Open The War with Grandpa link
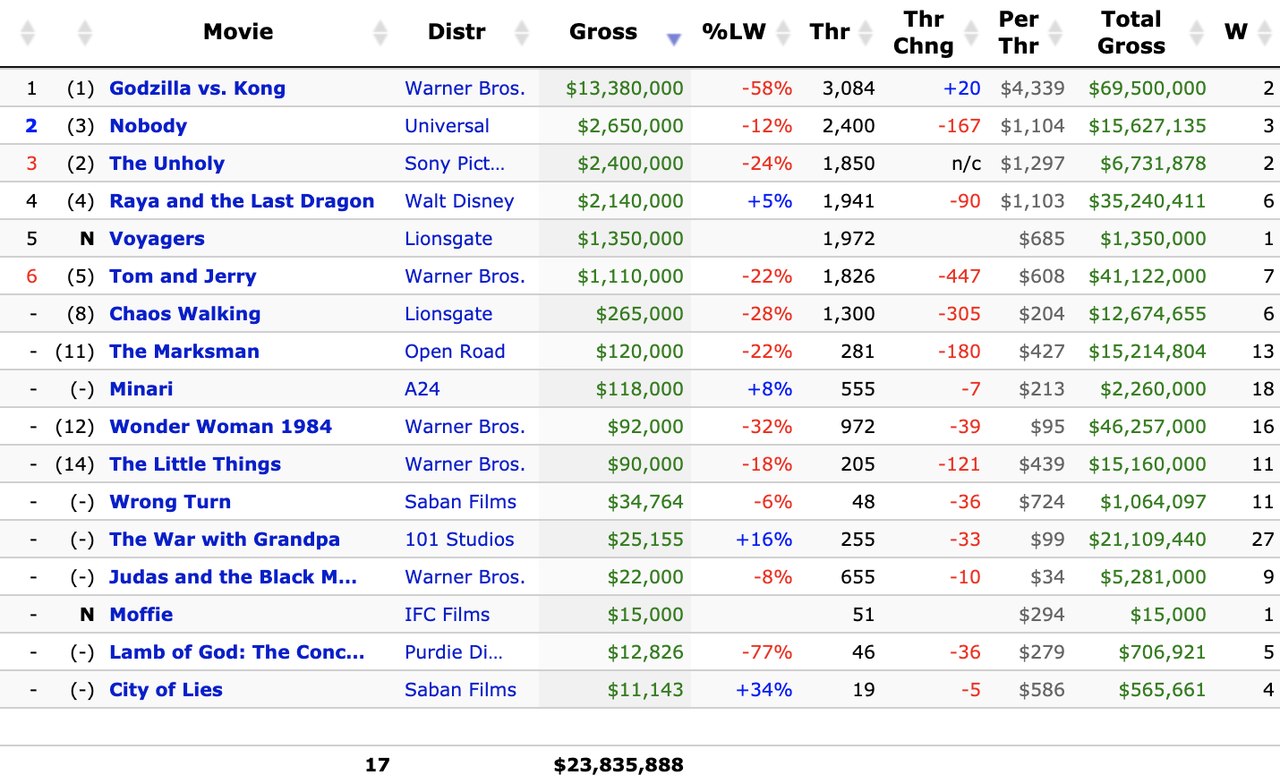This screenshot has height=782, width=1280. (225, 539)
